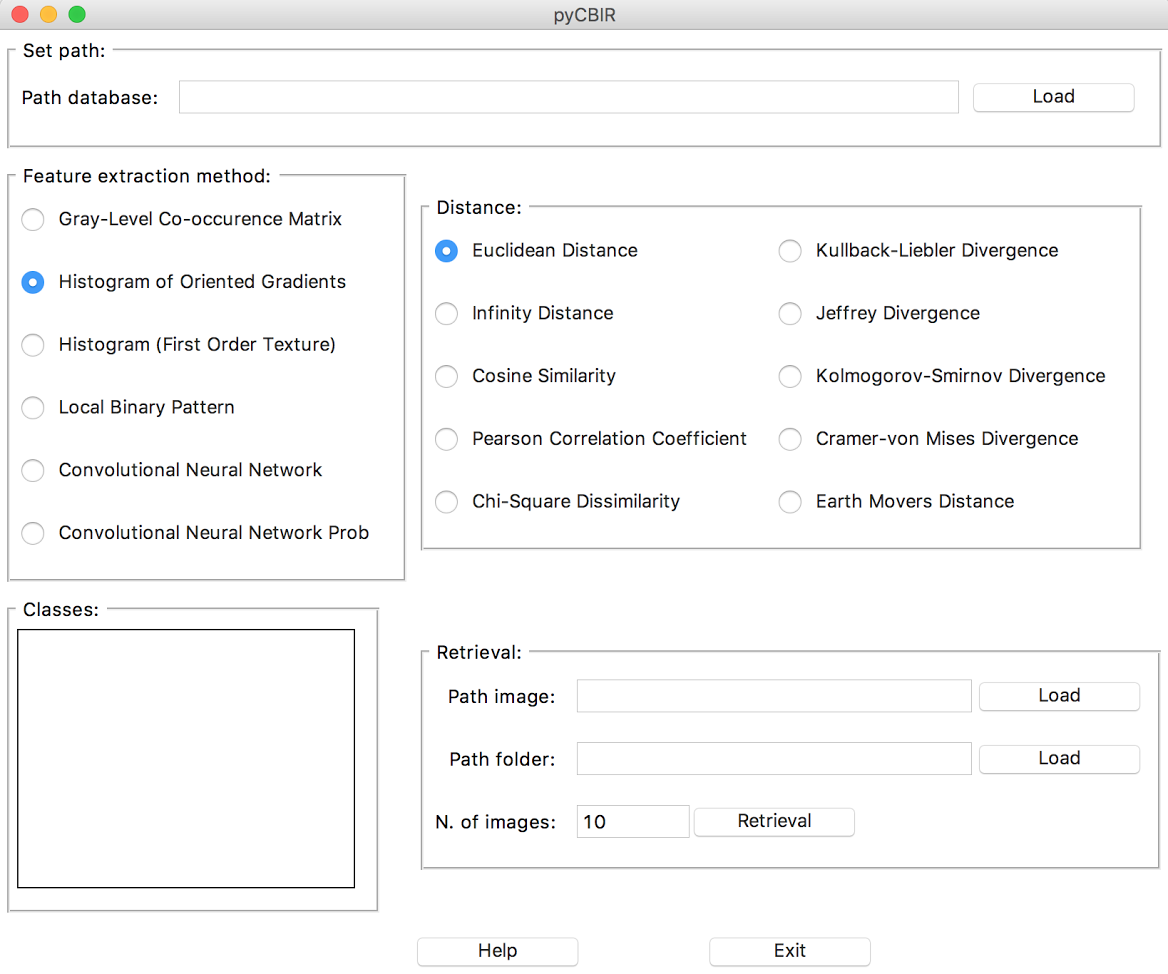Pick Pearson Correlation Coefficient option
This screenshot has width=1168, height=974.
click(446, 439)
